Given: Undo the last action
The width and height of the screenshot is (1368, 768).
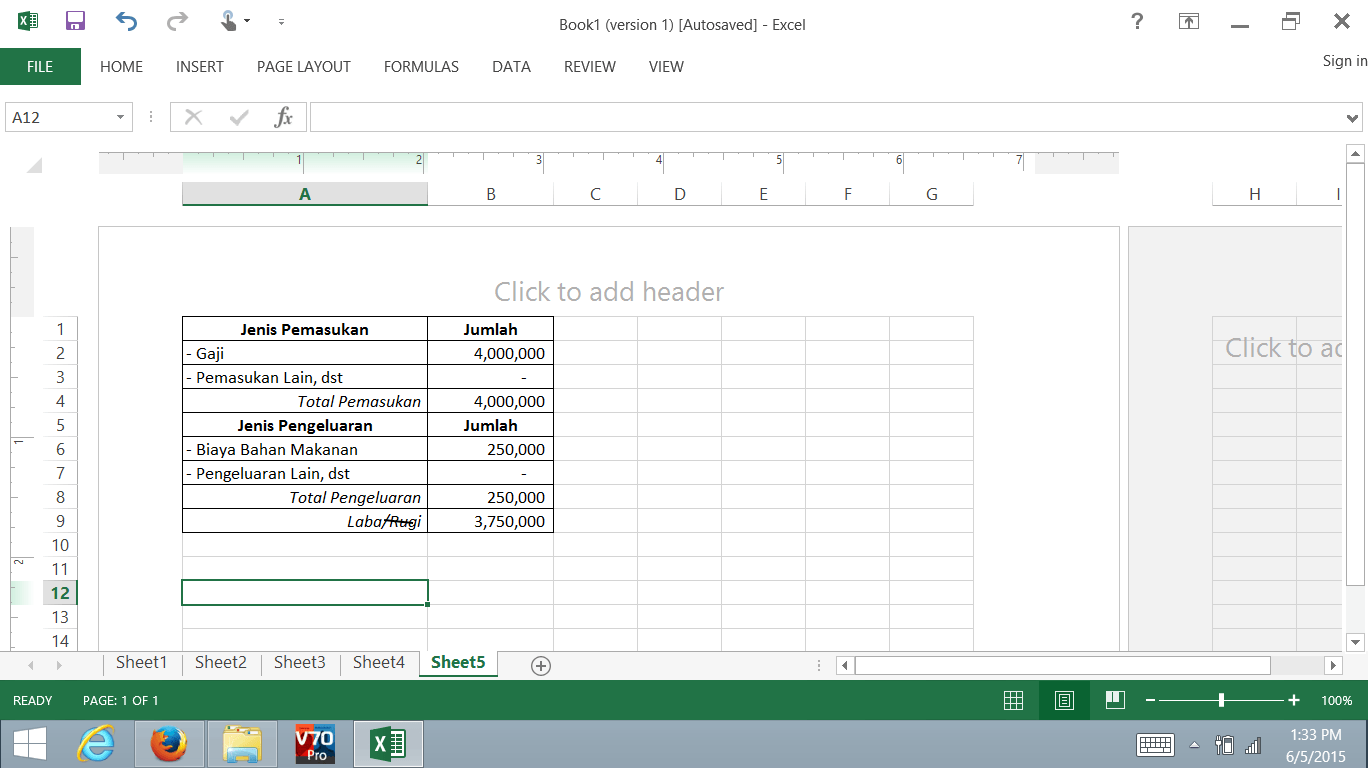Looking at the screenshot, I should coord(126,21).
